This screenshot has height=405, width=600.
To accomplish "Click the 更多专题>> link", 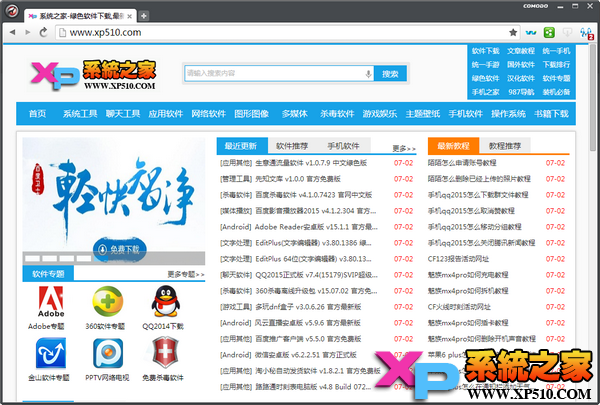I will 186,274.
